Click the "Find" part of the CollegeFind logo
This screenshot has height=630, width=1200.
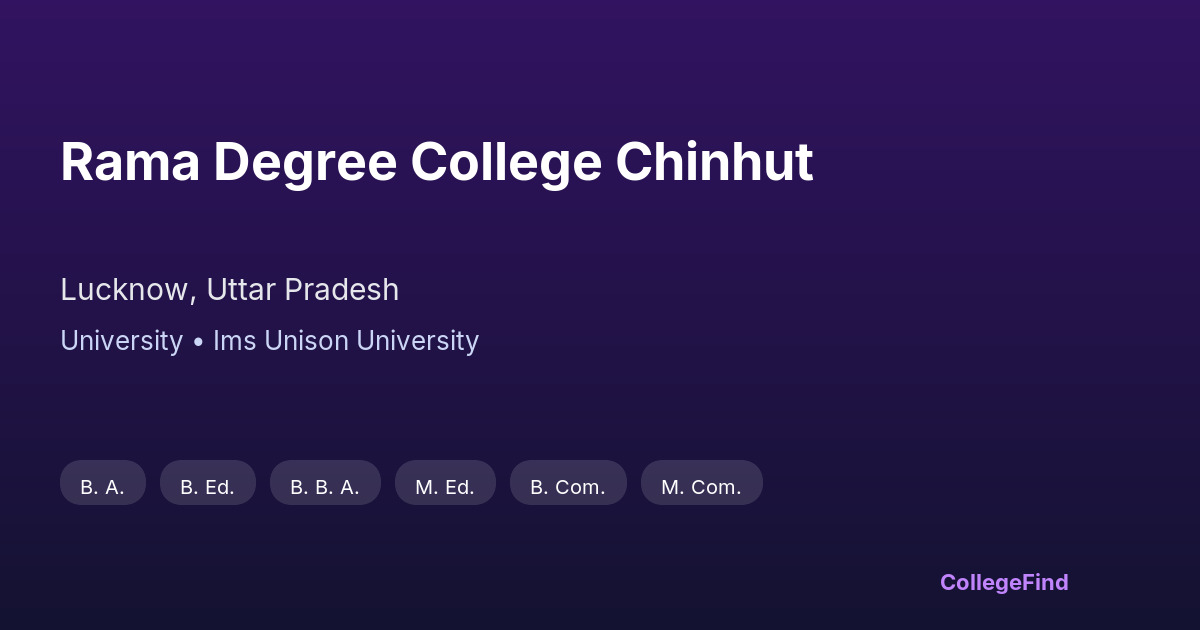(x=1046, y=582)
